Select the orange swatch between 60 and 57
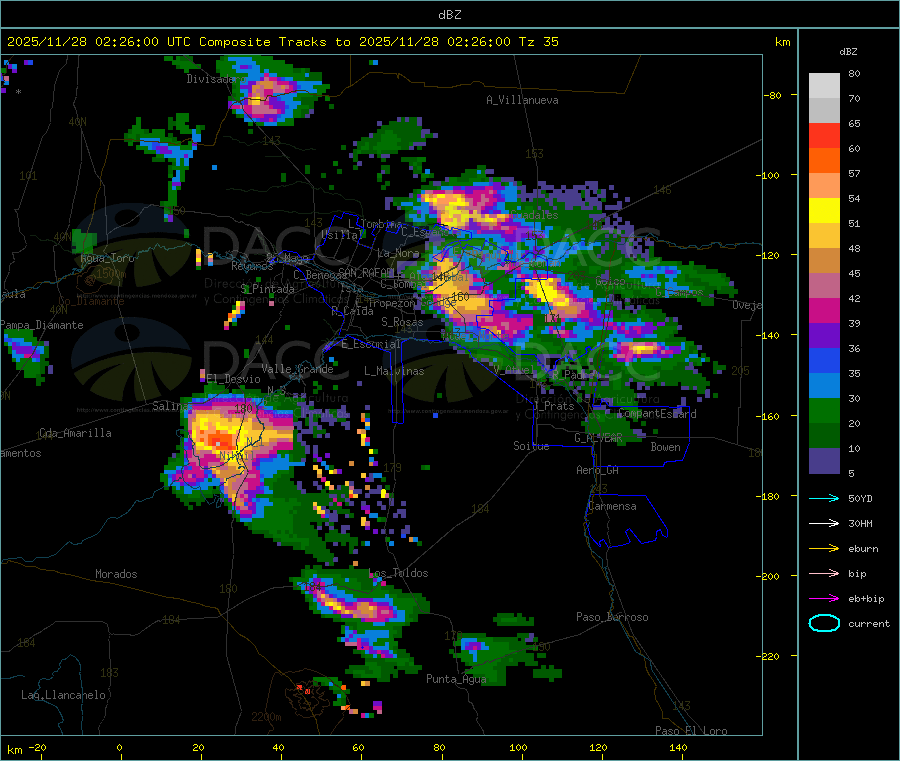The width and height of the screenshot is (900, 761). click(x=824, y=161)
